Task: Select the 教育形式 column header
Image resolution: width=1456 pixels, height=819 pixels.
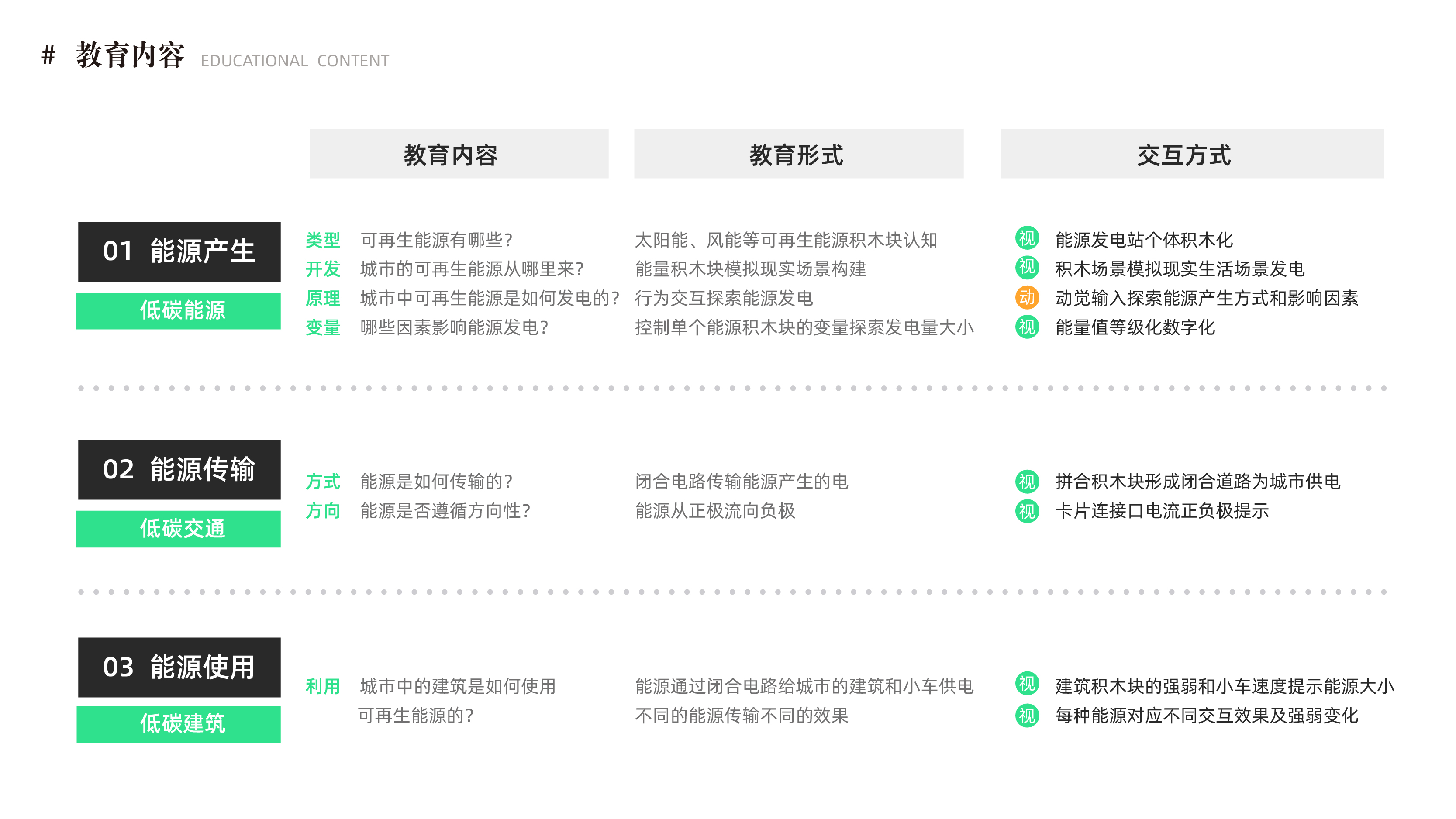Action: point(798,154)
